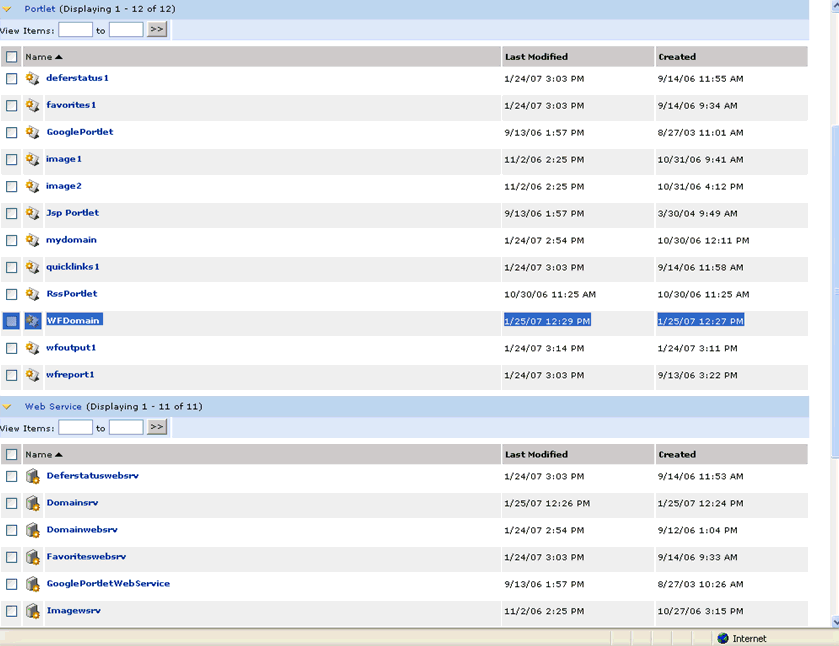Image resolution: width=839 pixels, height=646 pixels.
Task: Collapse the Portlet section arrow
Action: point(8,9)
